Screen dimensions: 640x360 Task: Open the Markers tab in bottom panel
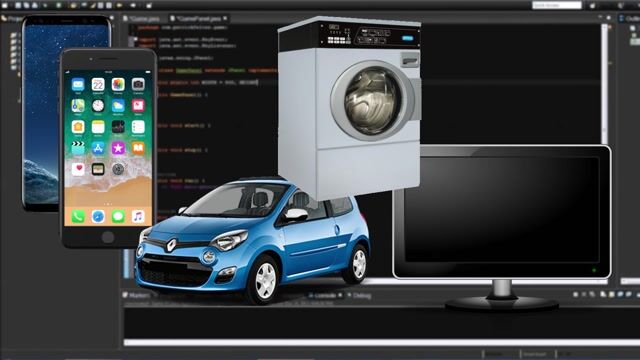137,295
